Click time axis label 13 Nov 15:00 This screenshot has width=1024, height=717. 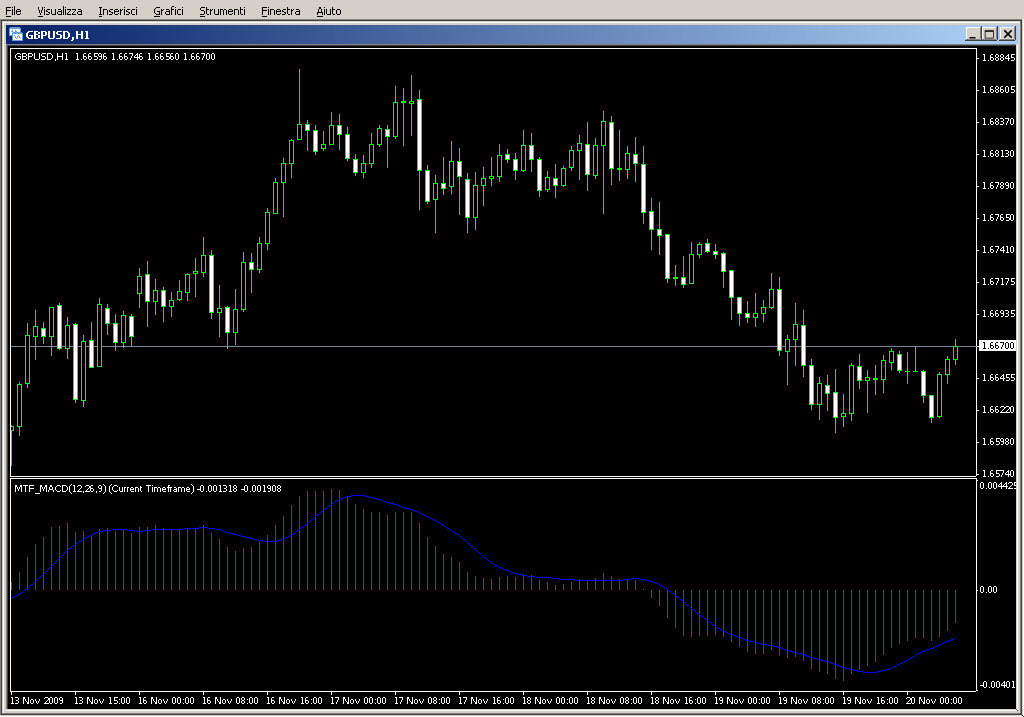102,701
